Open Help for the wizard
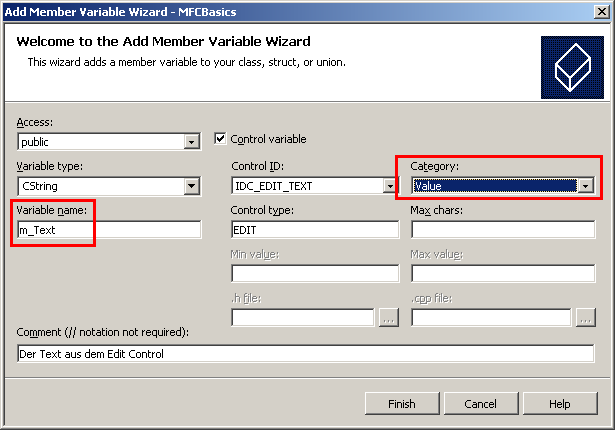 (560, 404)
